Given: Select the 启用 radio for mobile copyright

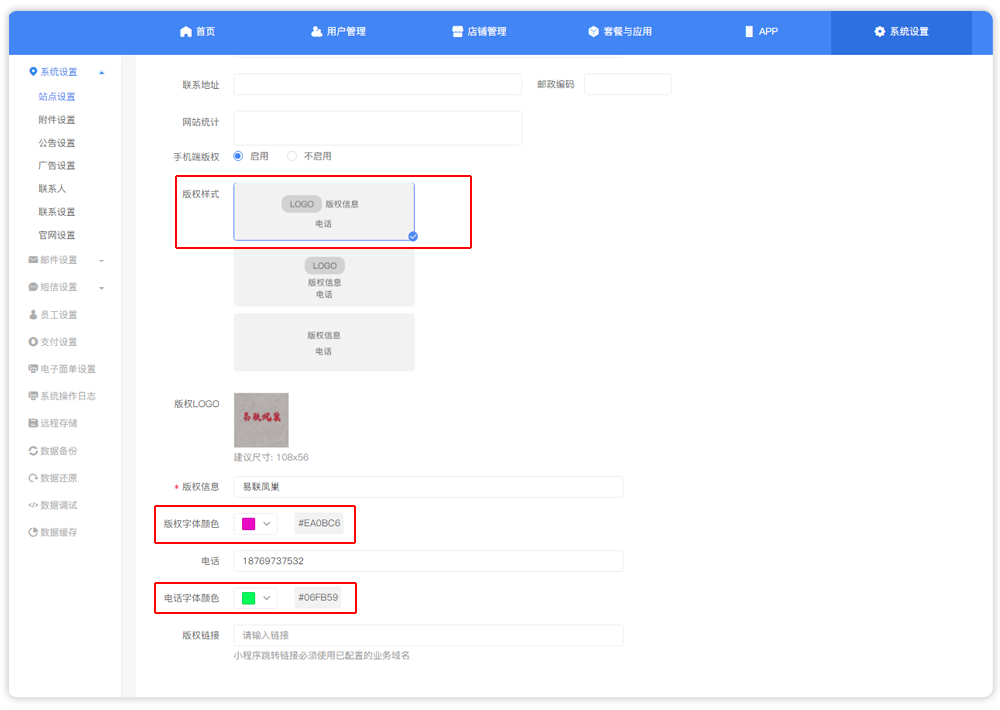Looking at the screenshot, I should [x=238, y=156].
